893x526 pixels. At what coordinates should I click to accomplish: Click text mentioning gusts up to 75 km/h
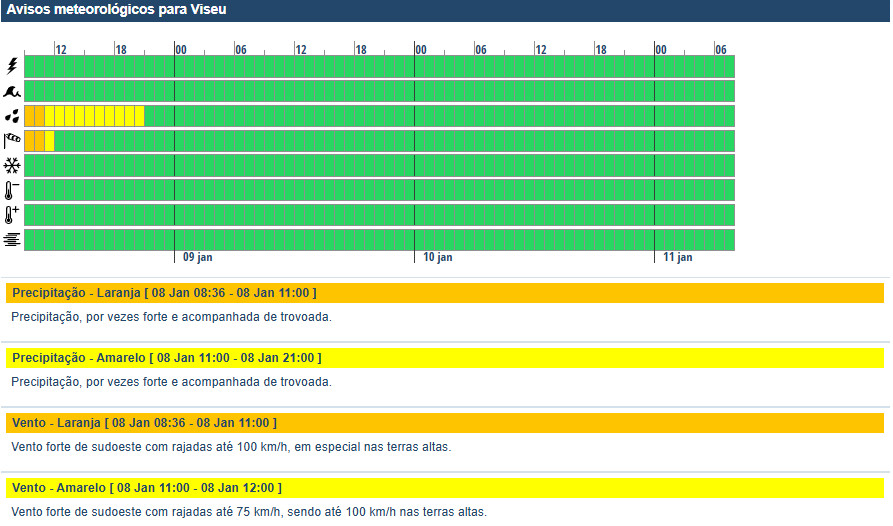(x=249, y=512)
